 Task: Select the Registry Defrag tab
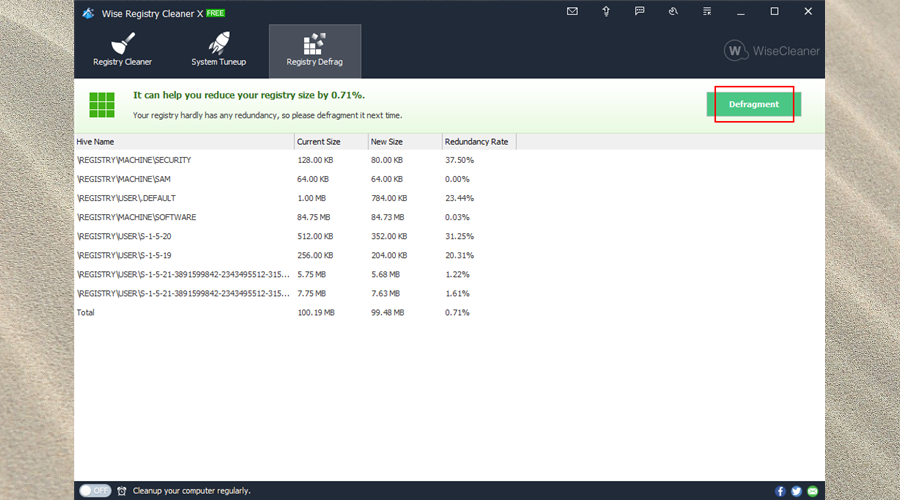(315, 51)
